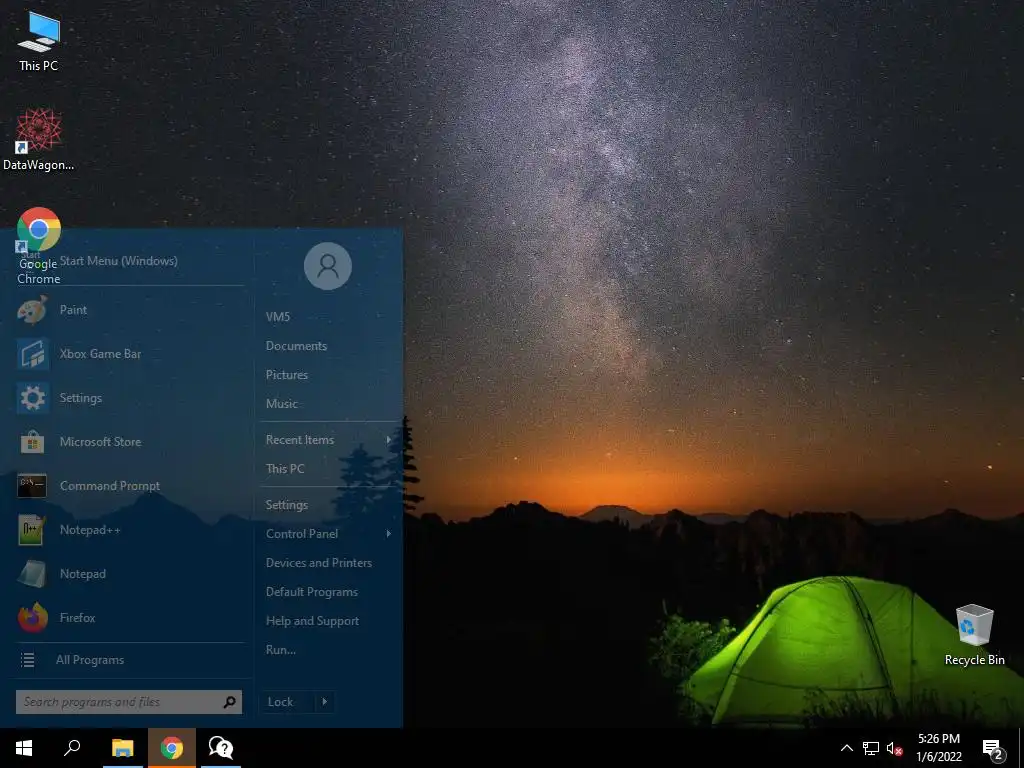Screen dimensions: 1024x768
Task: Select the DataWagon desktop shortcut
Action: [39, 139]
